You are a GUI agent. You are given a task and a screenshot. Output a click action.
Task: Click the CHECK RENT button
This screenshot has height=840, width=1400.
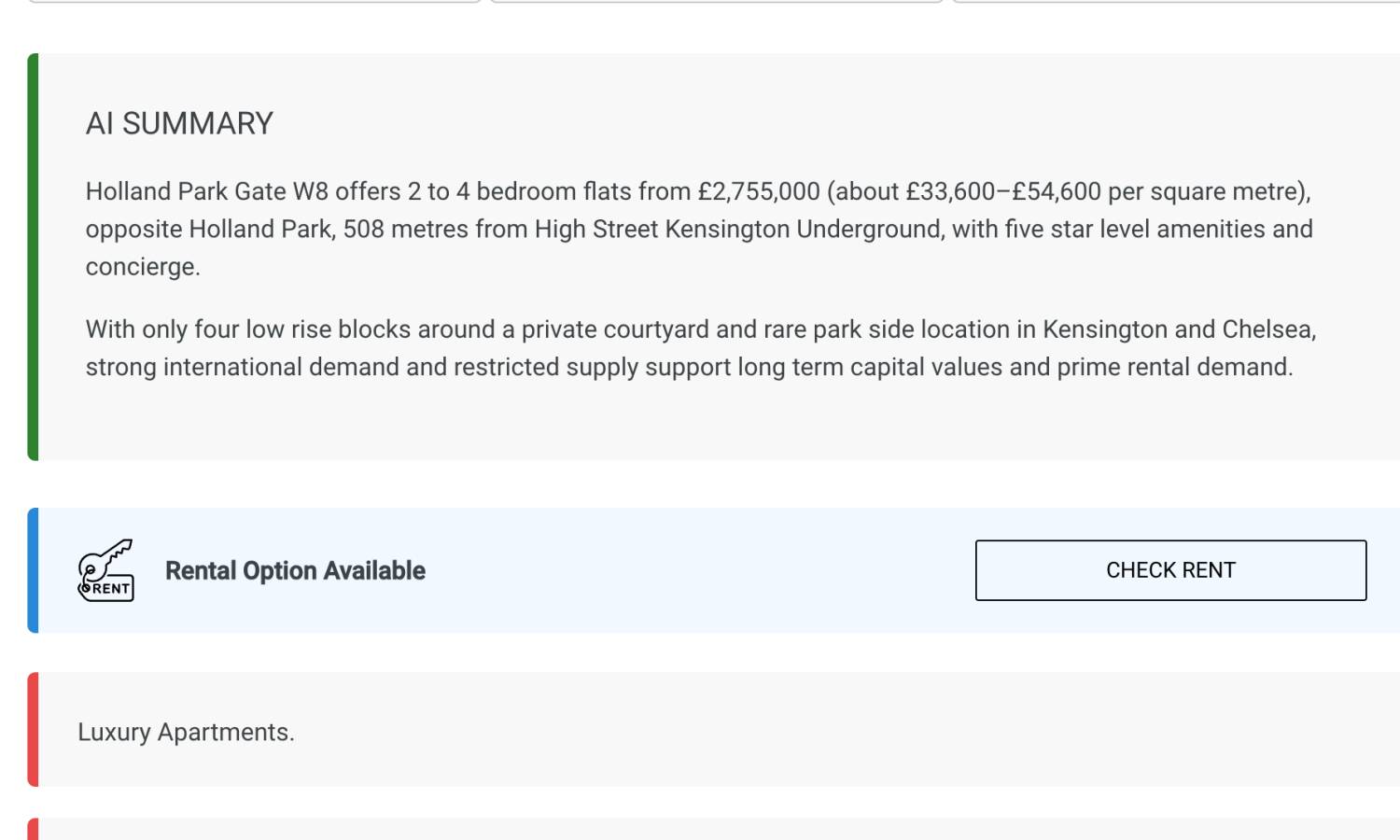point(1170,570)
